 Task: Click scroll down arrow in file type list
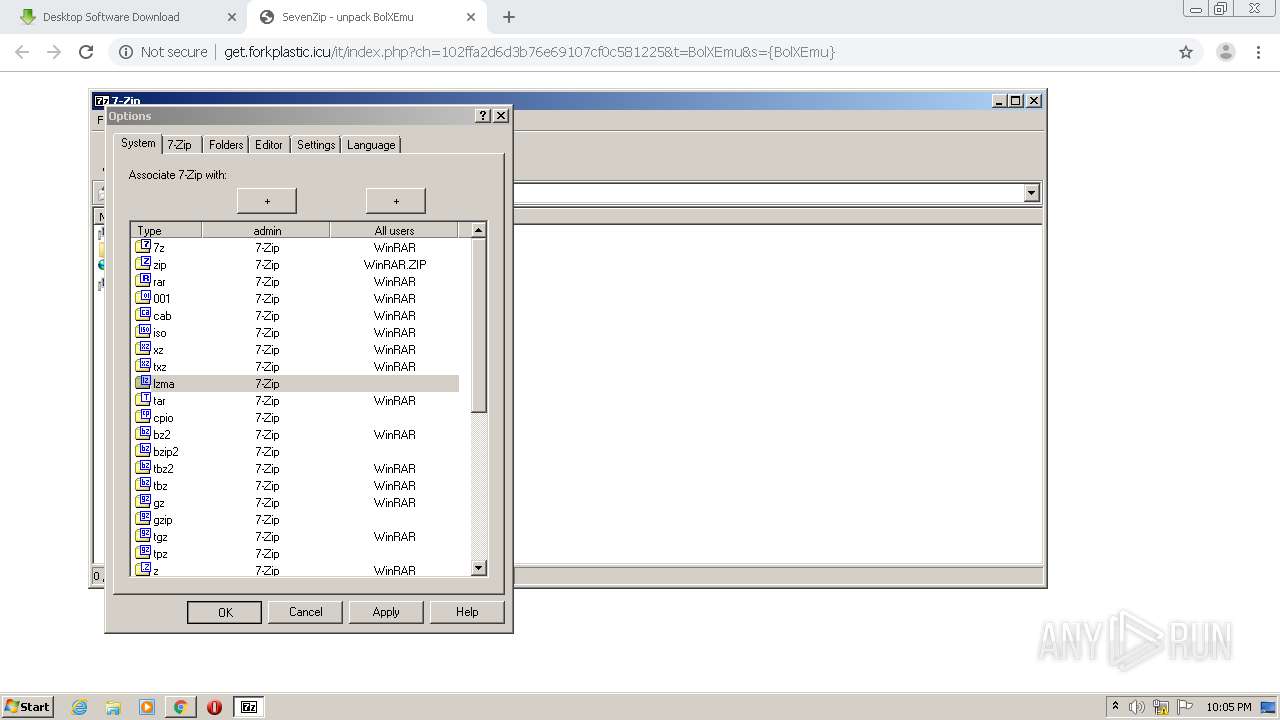pyautogui.click(x=478, y=568)
